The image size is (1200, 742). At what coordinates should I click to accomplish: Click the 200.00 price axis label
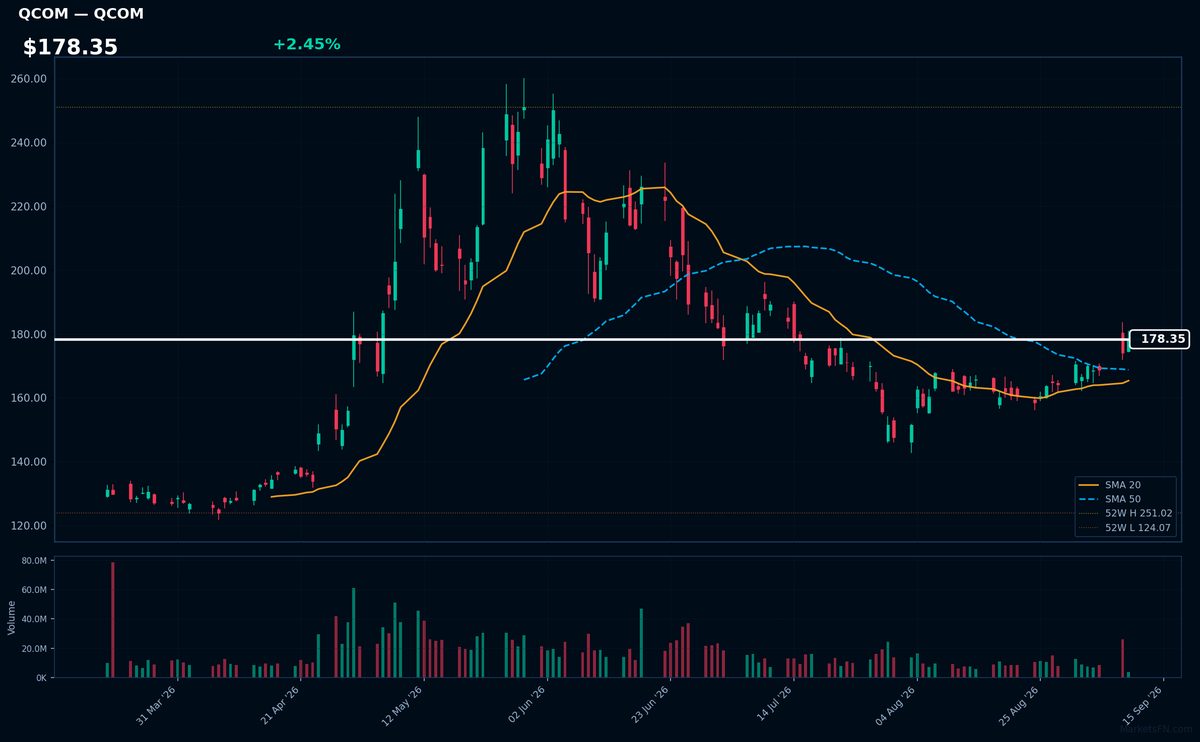(x=29, y=271)
